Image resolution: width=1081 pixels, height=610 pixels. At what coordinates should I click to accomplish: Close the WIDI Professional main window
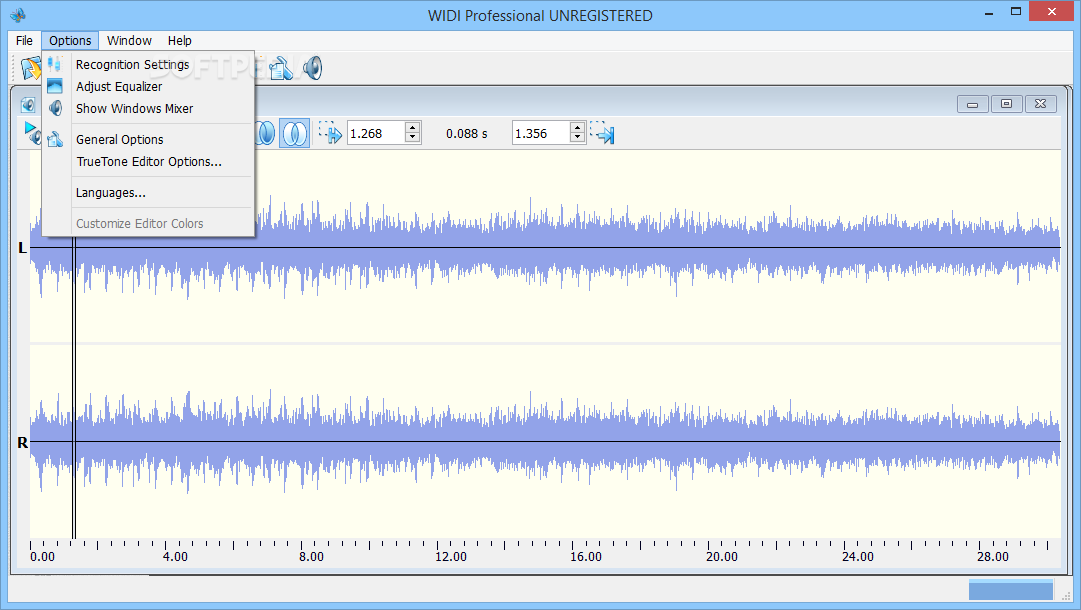(x=1051, y=12)
